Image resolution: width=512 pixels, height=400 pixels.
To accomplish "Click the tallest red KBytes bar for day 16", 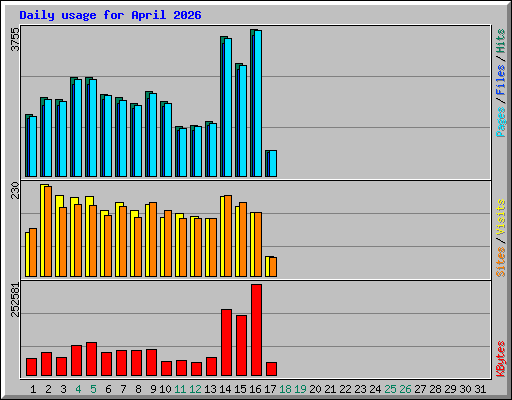I will [256, 330].
